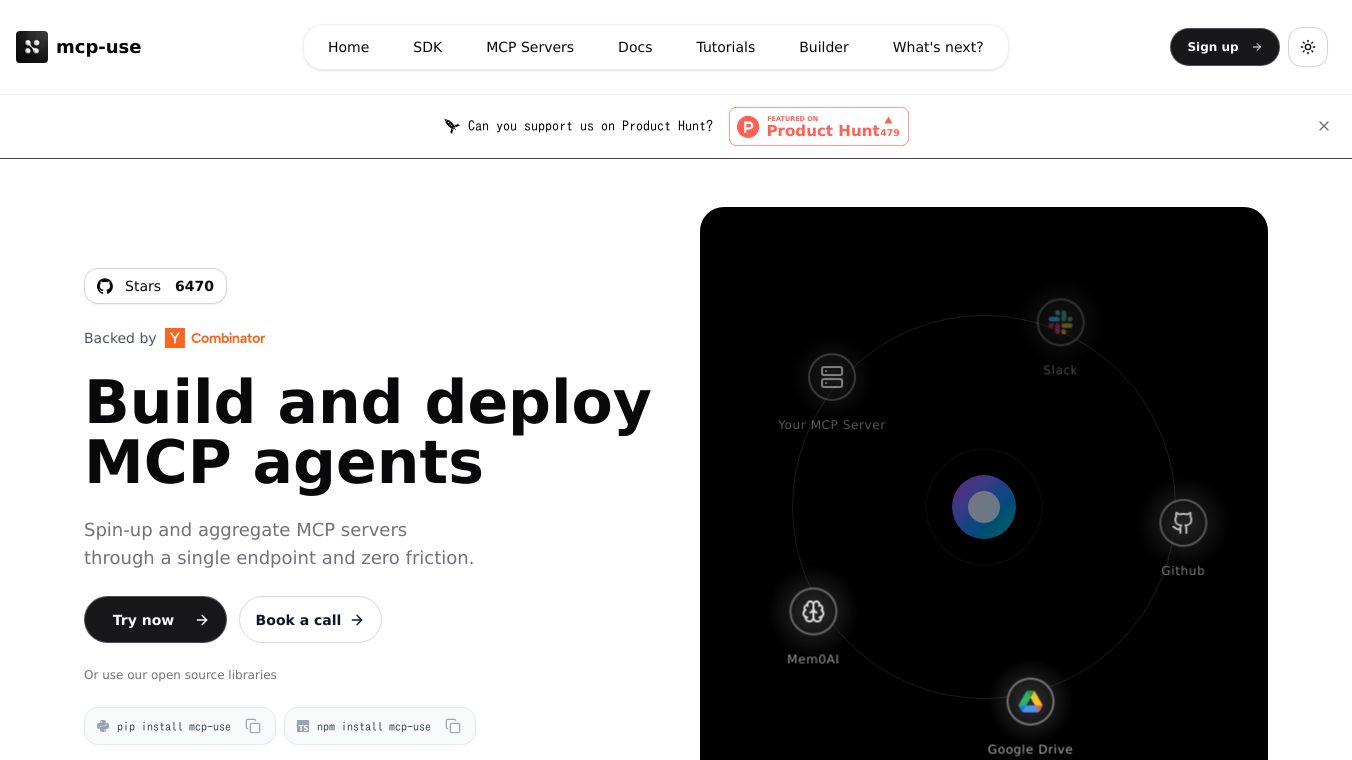Click the 'Mem0AI' label in diagram

coord(813,659)
